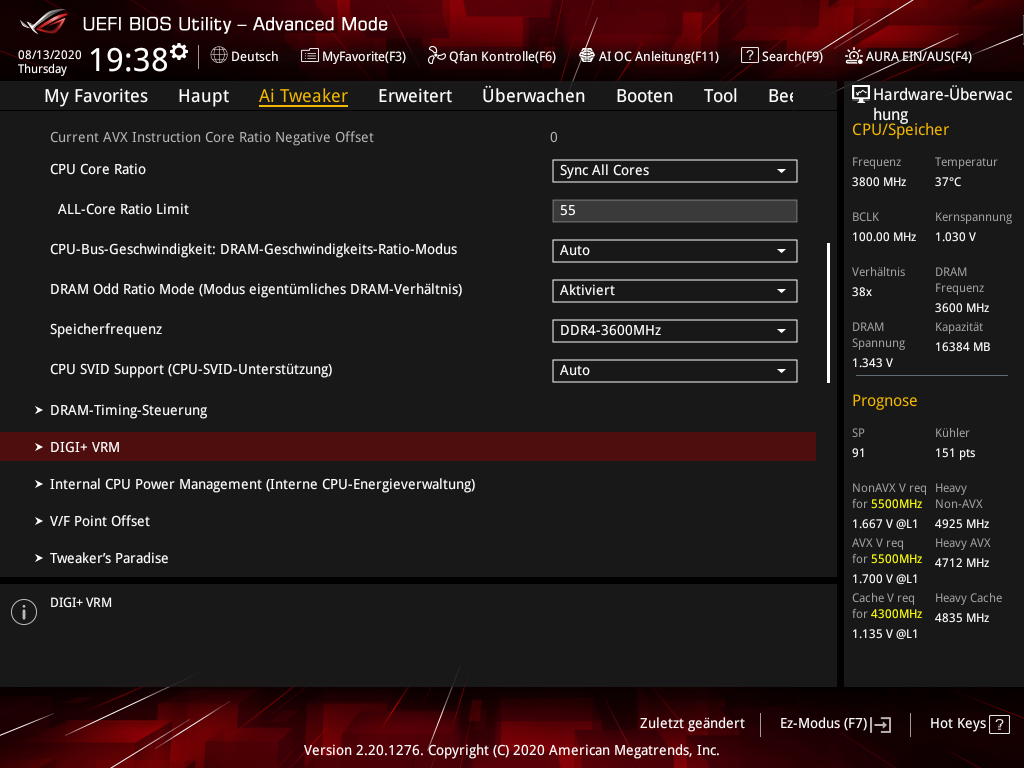Select the Ai Tweaker tab
The image size is (1024, 768).
303,96
